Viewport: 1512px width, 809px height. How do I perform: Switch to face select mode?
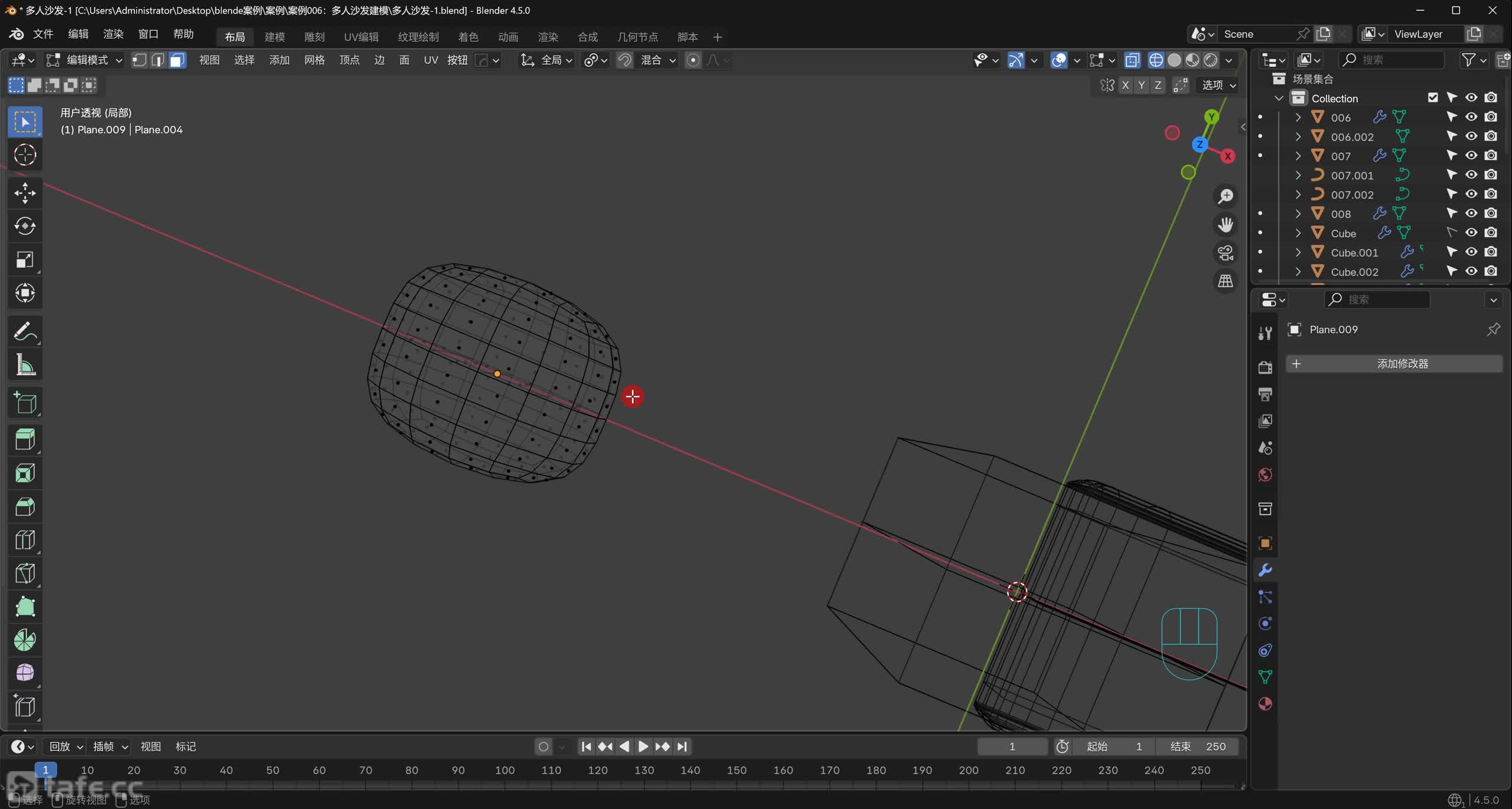tap(177, 60)
